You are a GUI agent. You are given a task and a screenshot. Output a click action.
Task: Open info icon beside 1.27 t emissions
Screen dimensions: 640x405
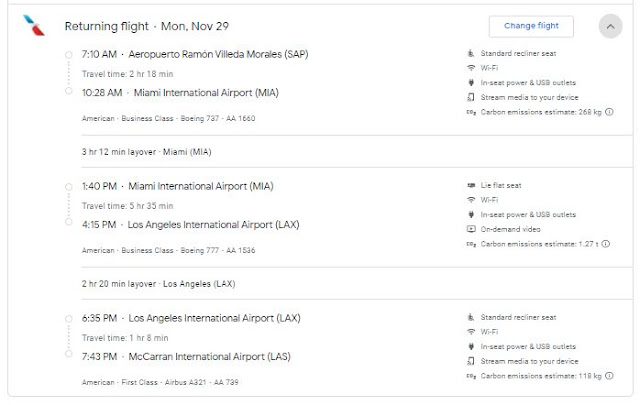click(x=609, y=243)
